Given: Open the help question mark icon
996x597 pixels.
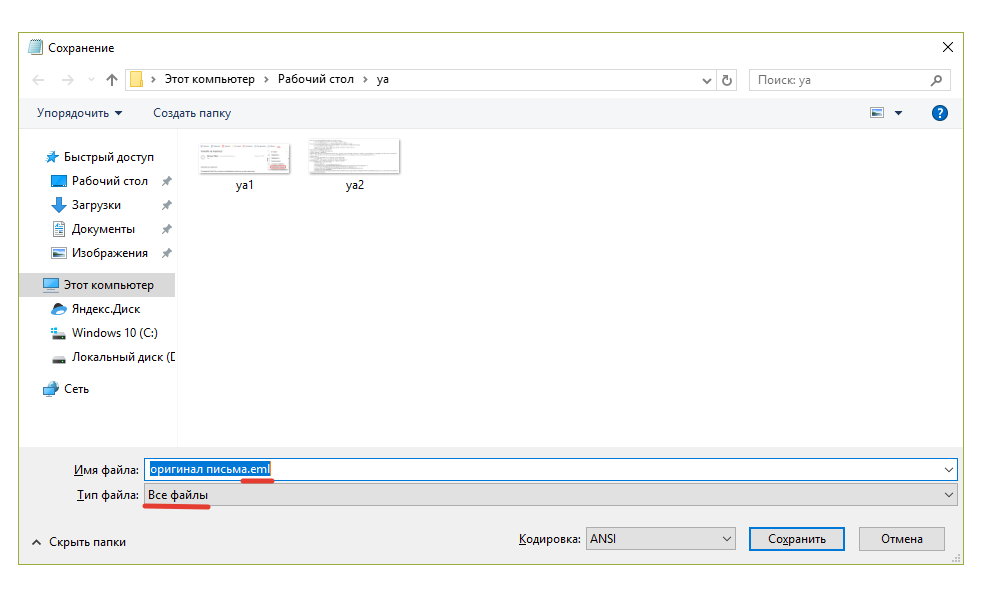Looking at the screenshot, I should [x=939, y=113].
